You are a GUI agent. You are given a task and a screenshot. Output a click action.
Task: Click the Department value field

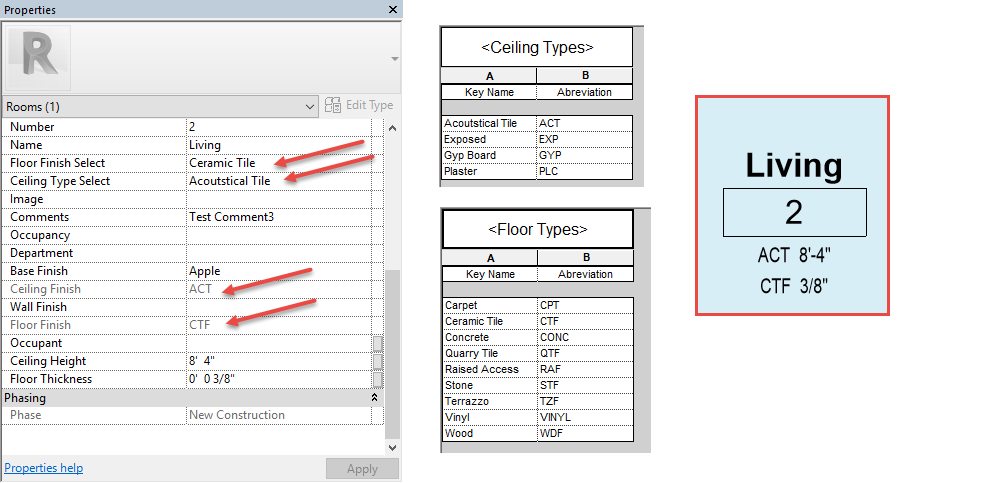279,253
